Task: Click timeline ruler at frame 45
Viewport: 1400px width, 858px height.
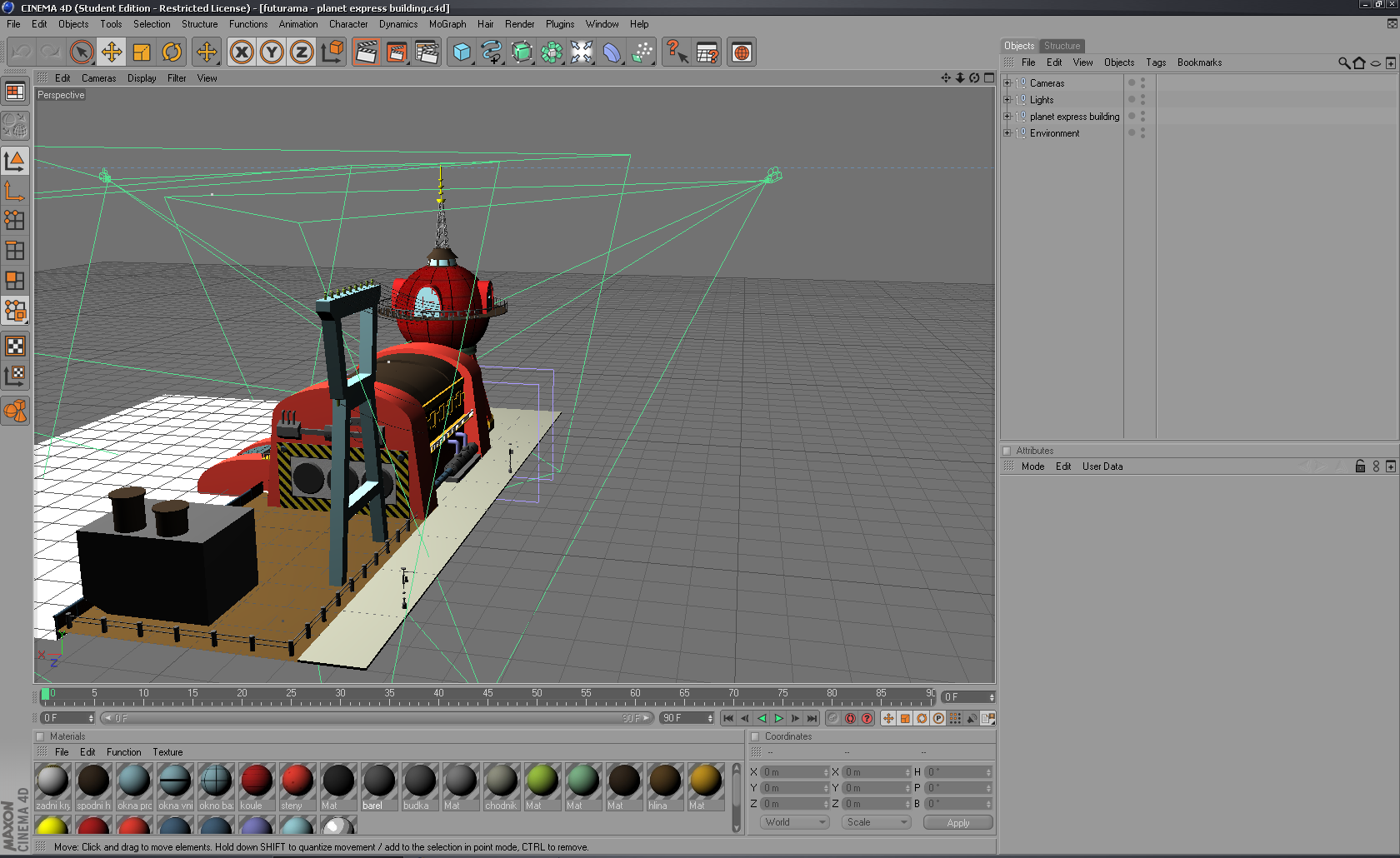Action: pyautogui.click(x=487, y=696)
